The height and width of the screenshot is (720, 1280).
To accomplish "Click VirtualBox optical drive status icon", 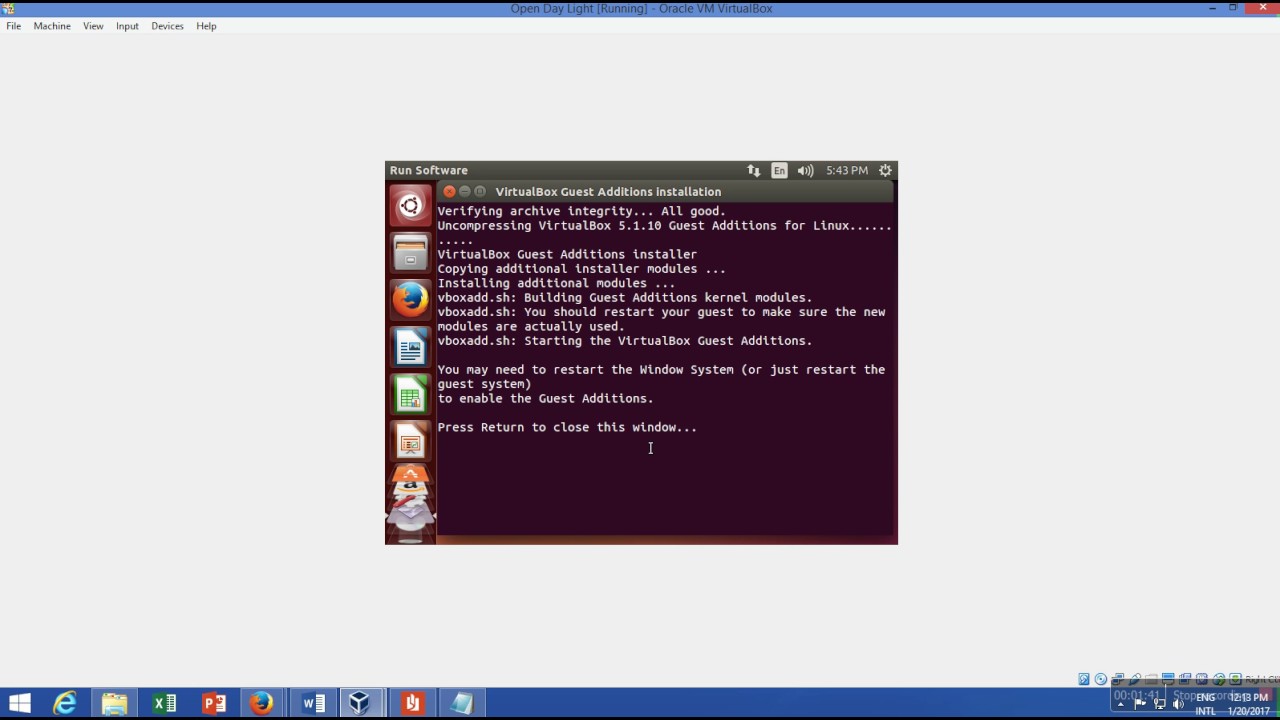I will (x=1101, y=679).
